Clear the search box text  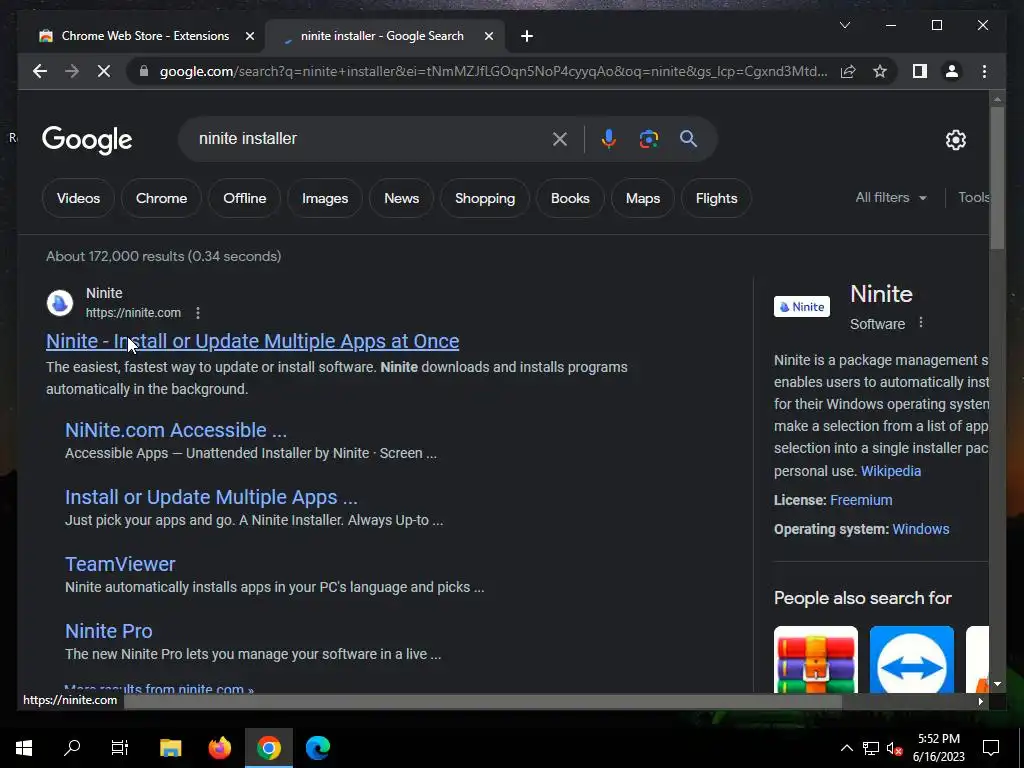(x=560, y=138)
